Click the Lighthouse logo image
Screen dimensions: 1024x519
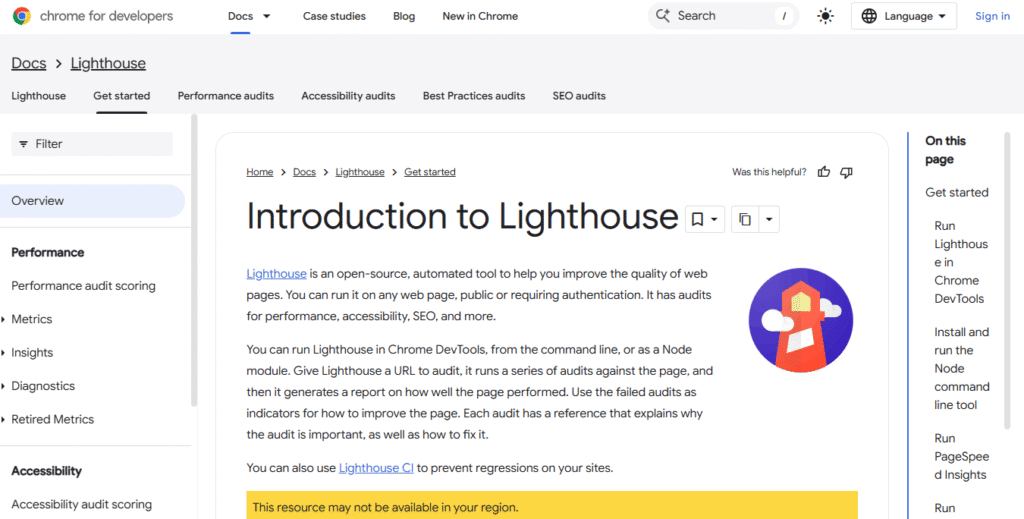click(x=801, y=320)
